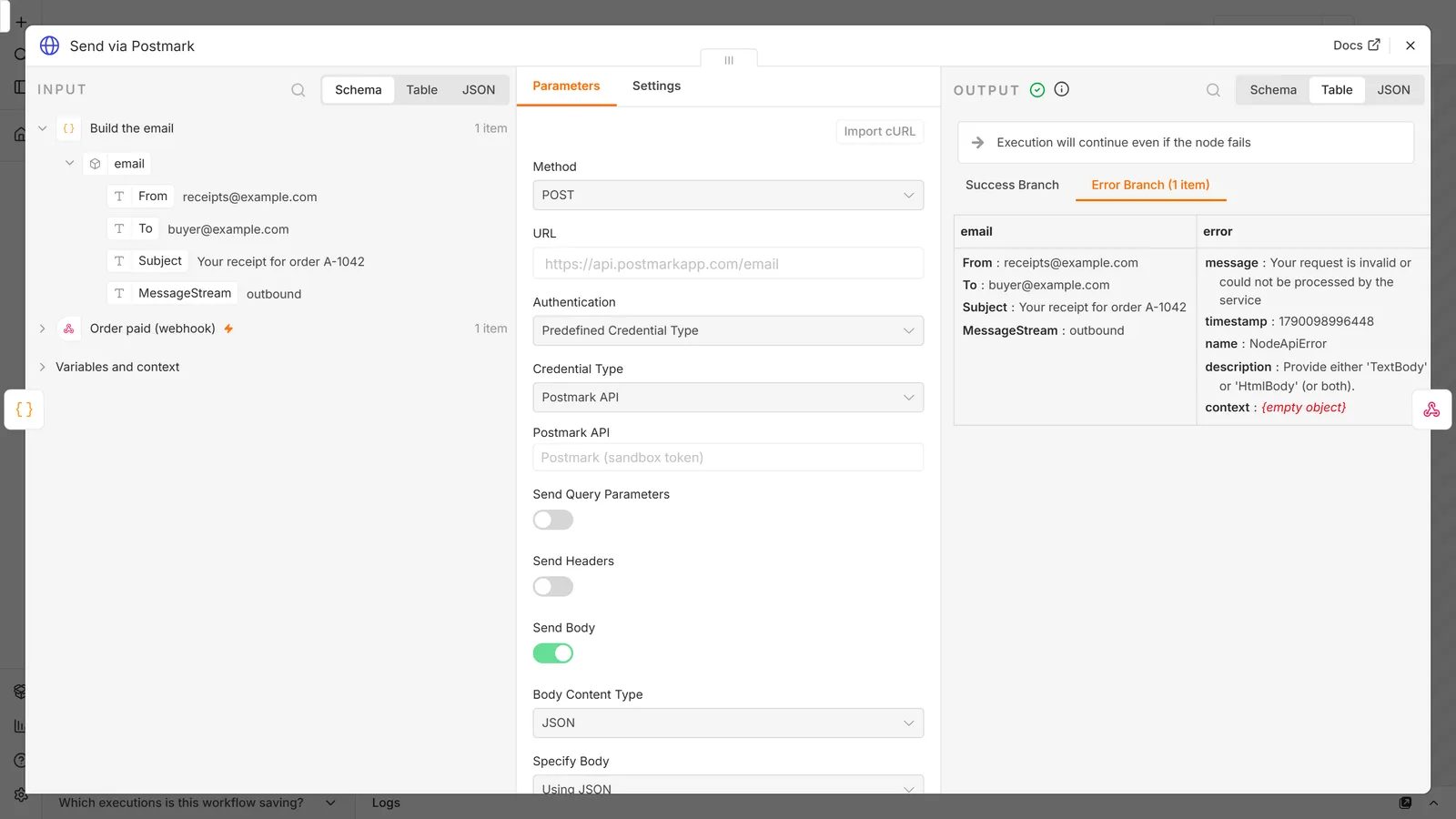This screenshot has height=819, width=1456.
Task: Select the INPUT Table view
Action: pyautogui.click(x=421, y=90)
